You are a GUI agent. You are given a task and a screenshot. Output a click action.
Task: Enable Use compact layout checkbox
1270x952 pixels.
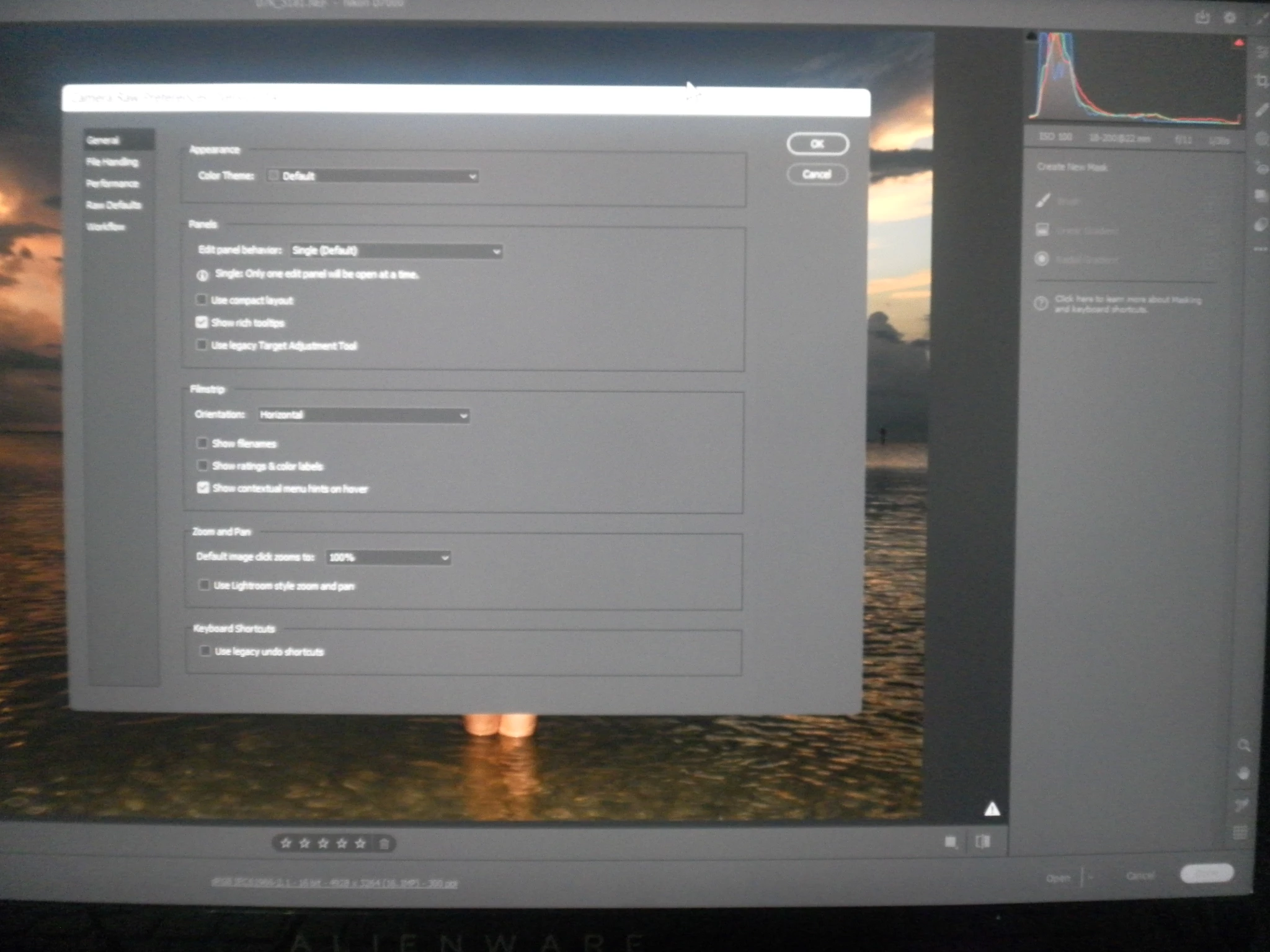[201, 300]
